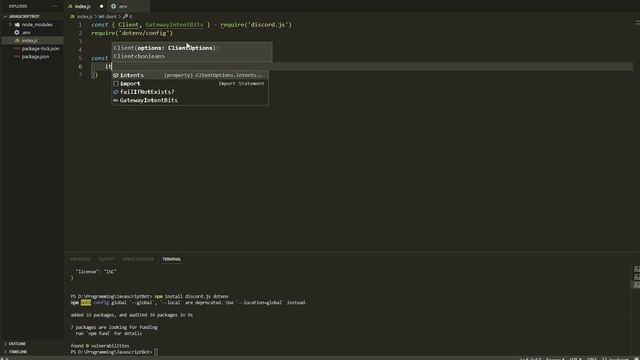Expand the node_modules folder
The width and height of the screenshot is (640, 360).
tap(10, 24)
